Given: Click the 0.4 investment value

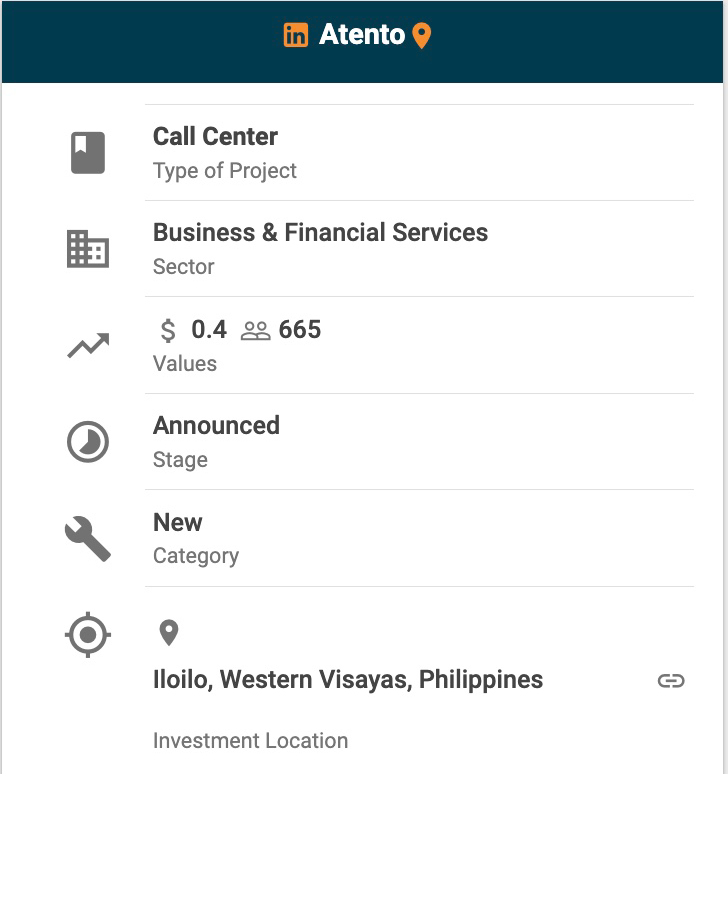Looking at the screenshot, I should pyautogui.click(x=209, y=330).
